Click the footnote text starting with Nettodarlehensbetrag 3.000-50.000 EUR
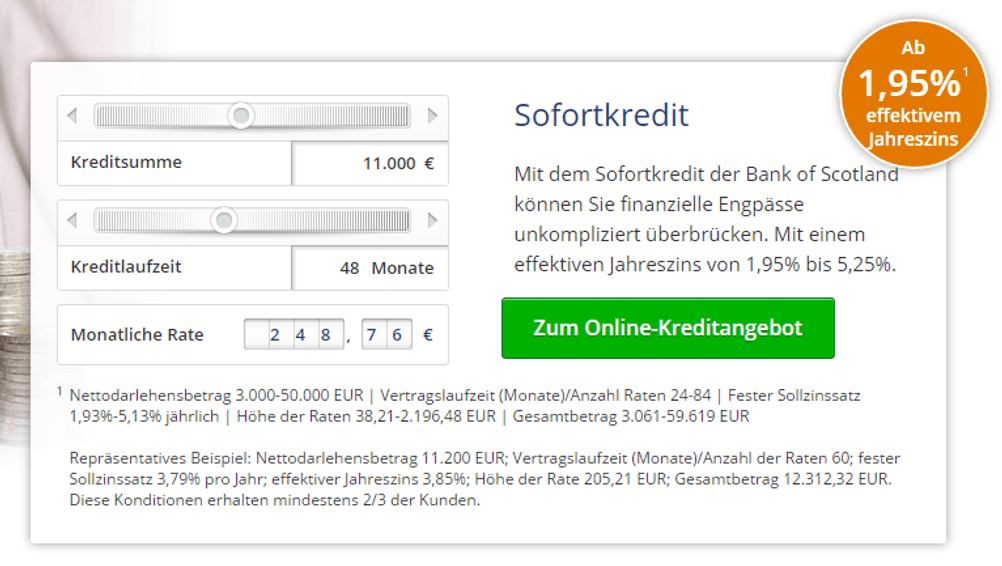1002x566 pixels. coord(465,406)
